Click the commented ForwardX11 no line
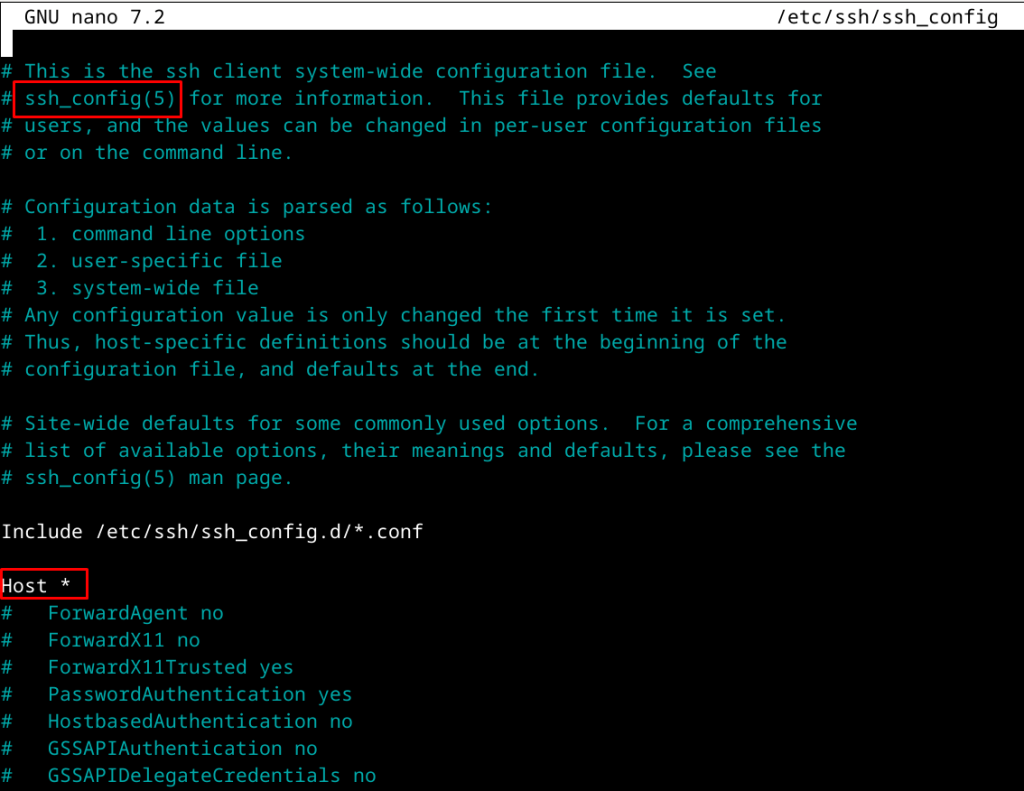 [123, 640]
